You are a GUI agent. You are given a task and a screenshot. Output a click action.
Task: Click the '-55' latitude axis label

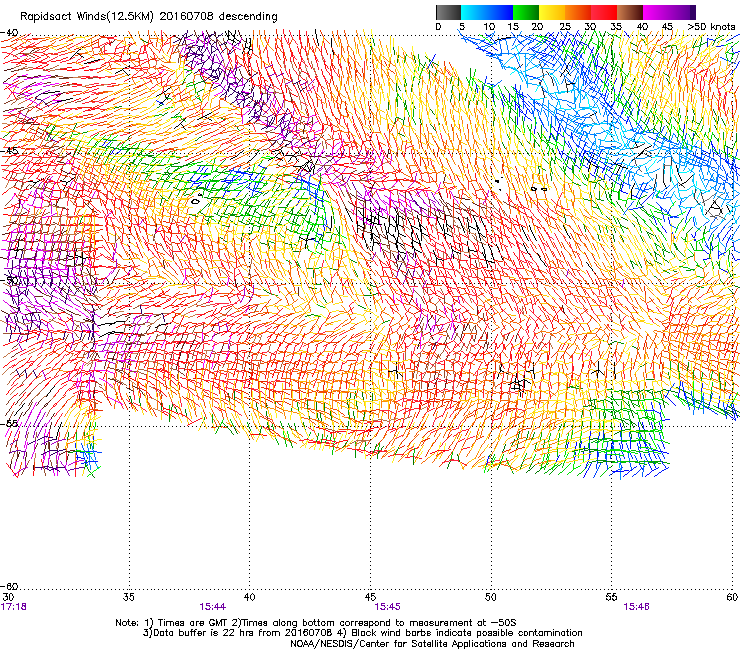coord(9,423)
